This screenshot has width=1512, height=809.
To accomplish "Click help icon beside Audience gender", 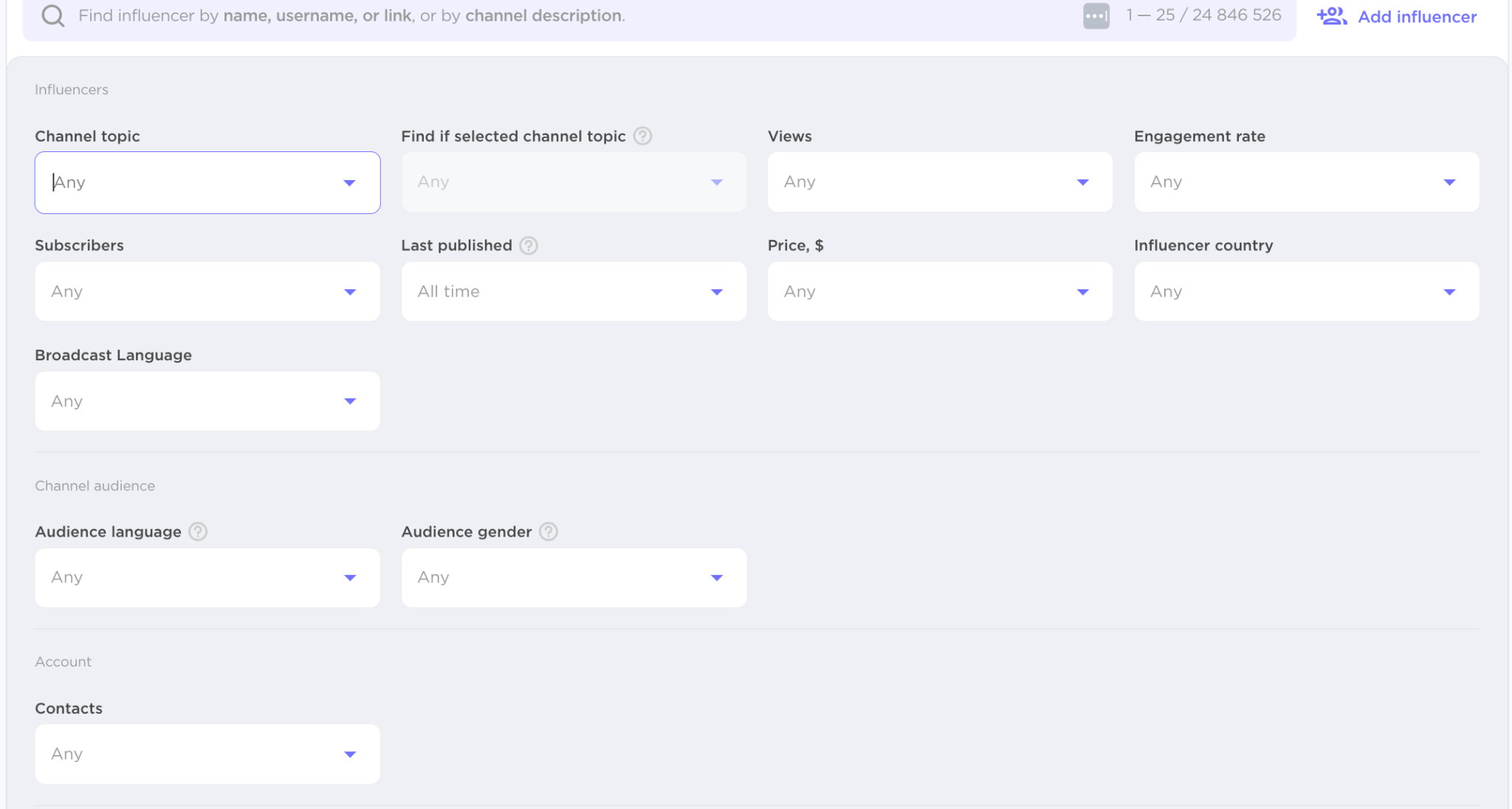I will [x=549, y=531].
